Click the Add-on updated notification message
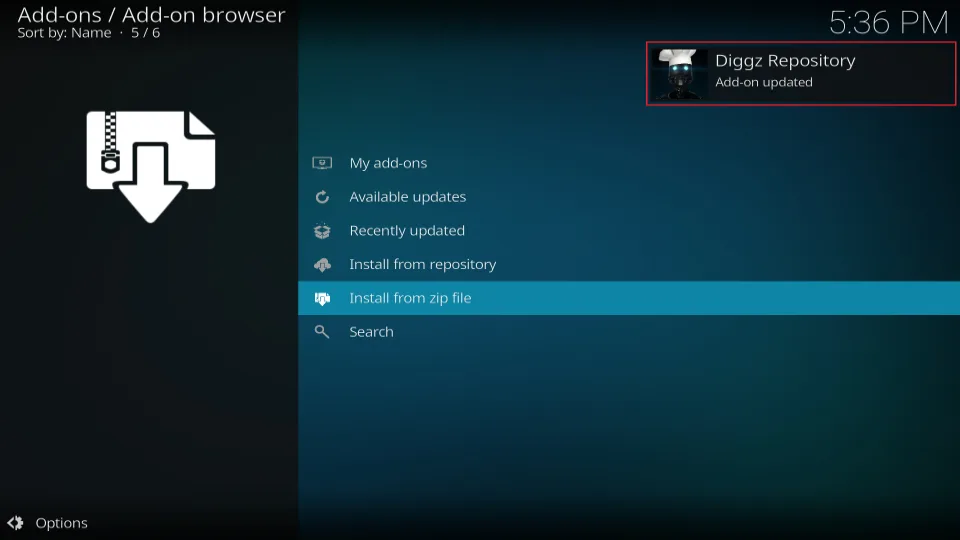Screen dimensions: 960x540 [x=764, y=83]
